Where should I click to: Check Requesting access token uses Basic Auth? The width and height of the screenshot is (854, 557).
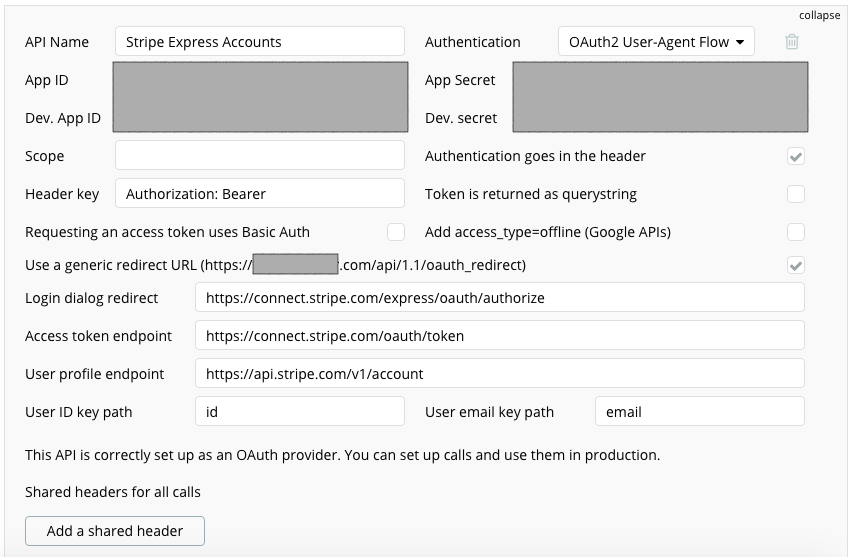coord(396,232)
